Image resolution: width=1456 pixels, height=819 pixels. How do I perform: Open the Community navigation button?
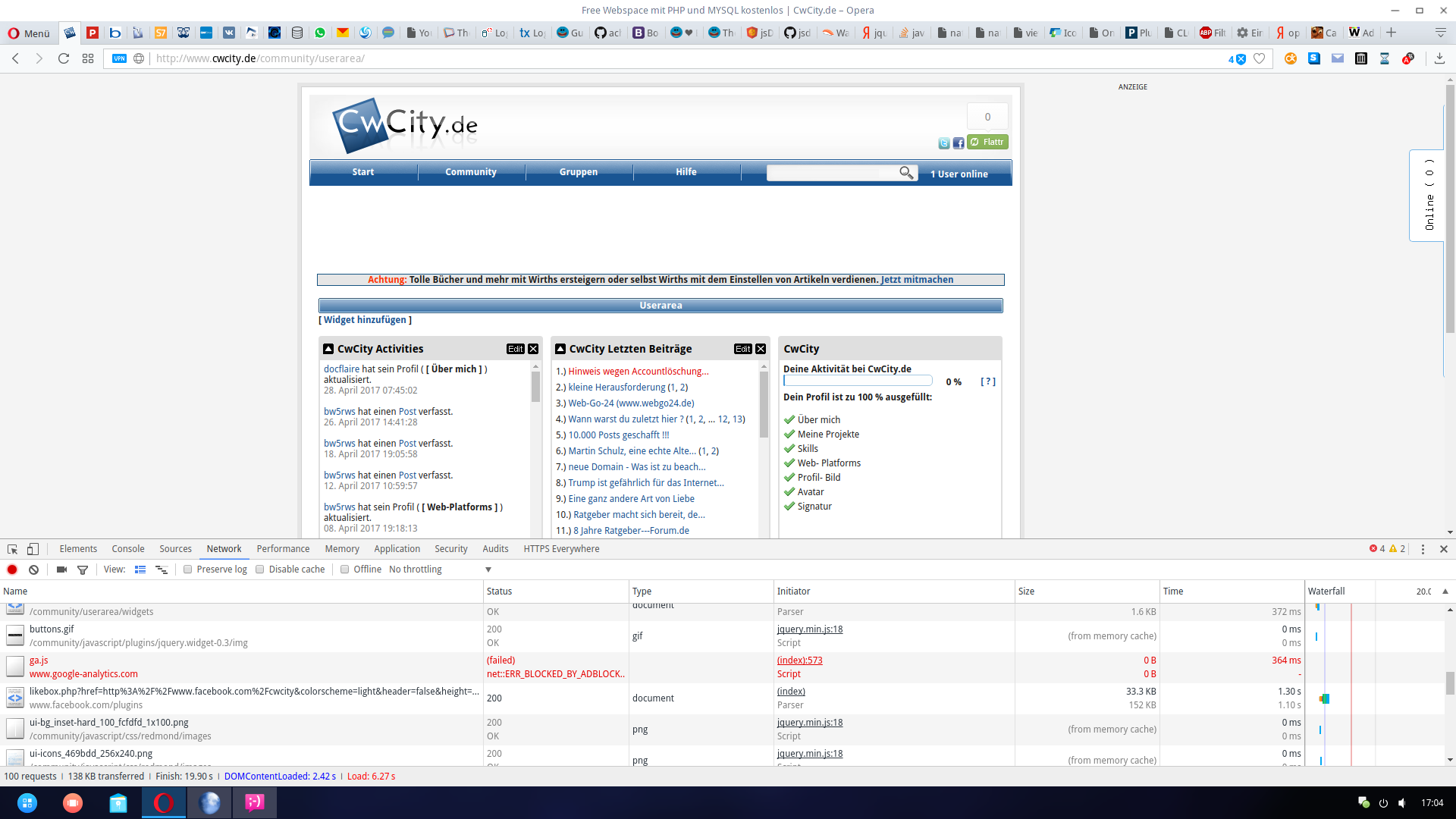pyautogui.click(x=471, y=172)
